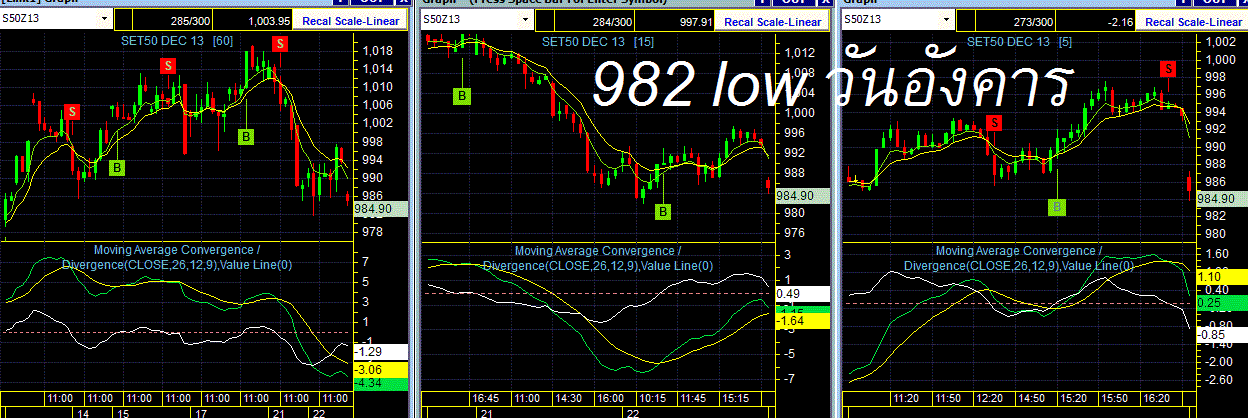
Task: Click the SET50 DEC 13 [15] chart title
Action: click(598, 41)
